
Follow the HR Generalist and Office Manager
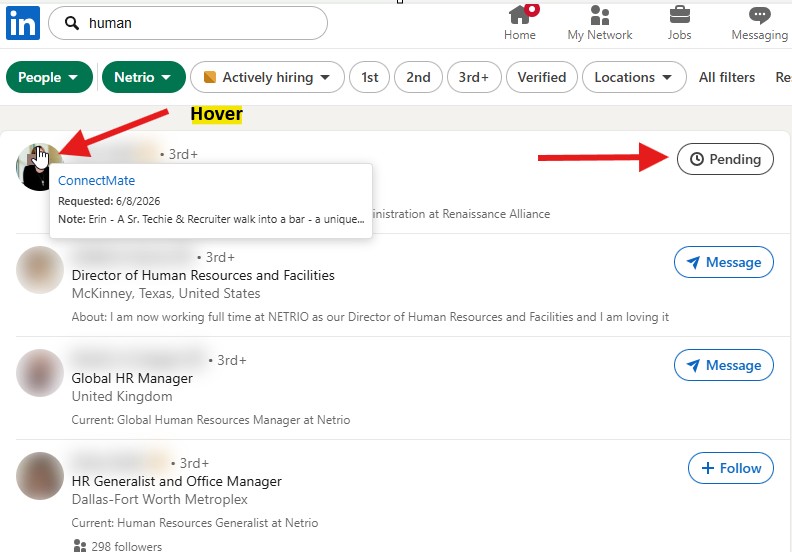pyautogui.click(x=730, y=468)
